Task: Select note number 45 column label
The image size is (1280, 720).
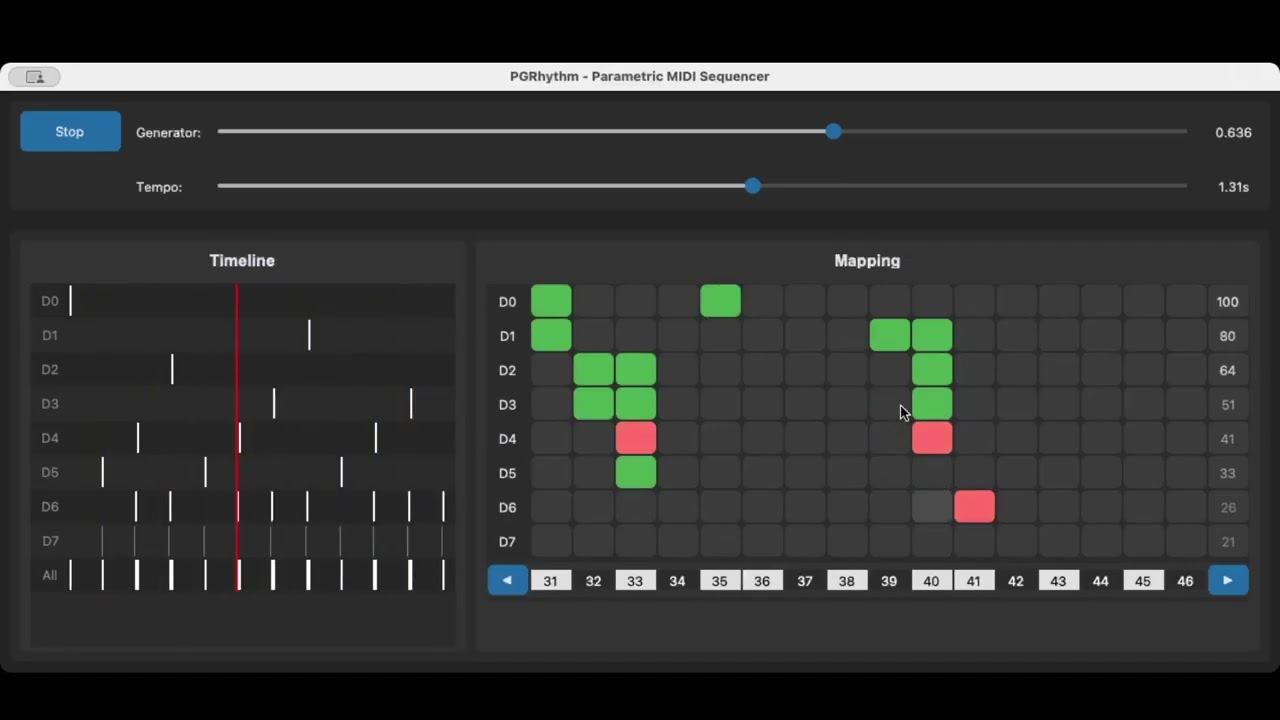Action: pyautogui.click(x=1143, y=581)
